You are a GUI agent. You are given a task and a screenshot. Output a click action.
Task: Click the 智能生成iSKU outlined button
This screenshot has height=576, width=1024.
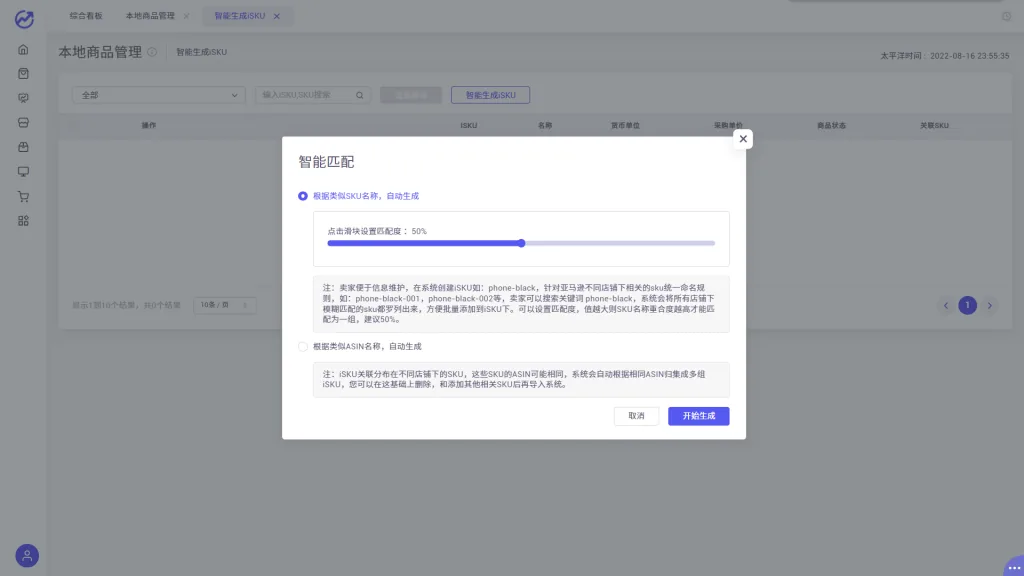coord(490,95)
